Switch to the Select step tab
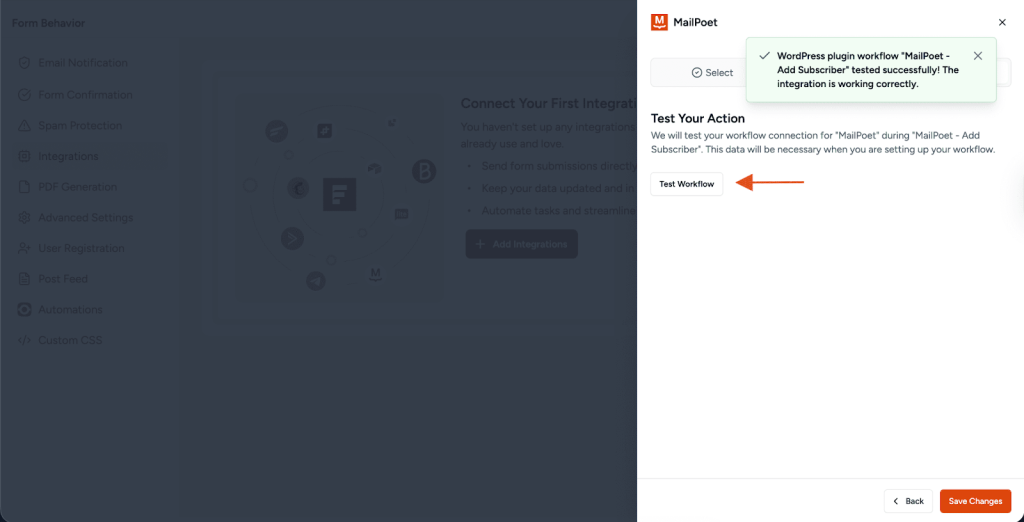 point(712,73)
